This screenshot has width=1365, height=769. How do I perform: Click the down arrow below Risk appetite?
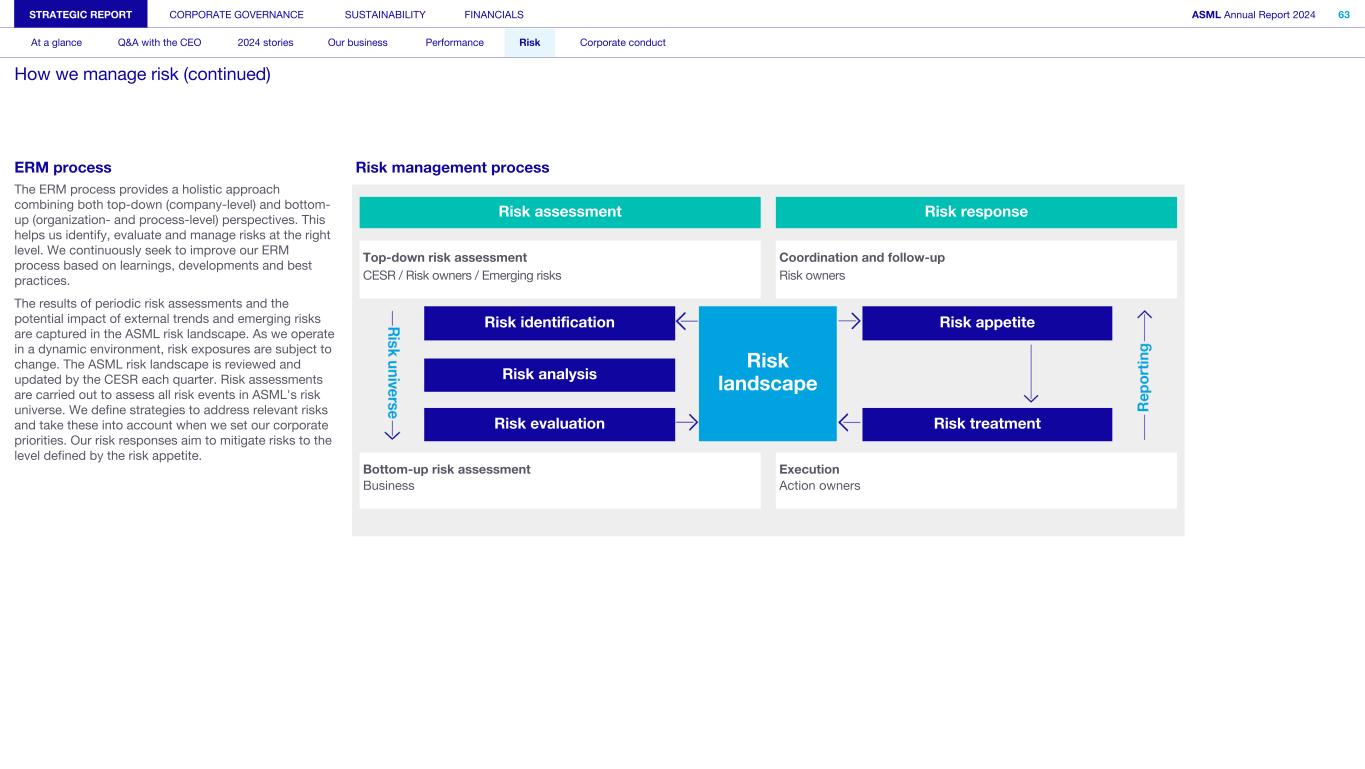pos(1031,373)
